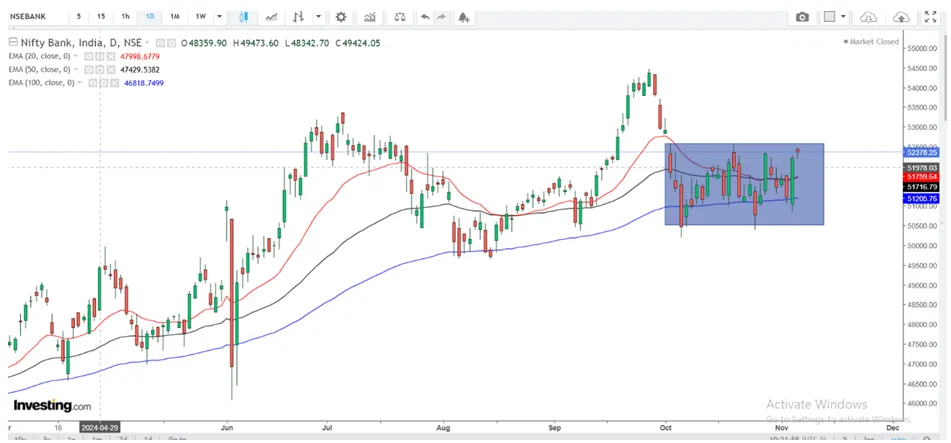Open the compare symbols scales icon
Viewport: 951px width, 443px height.
click(x=400, y=17)
